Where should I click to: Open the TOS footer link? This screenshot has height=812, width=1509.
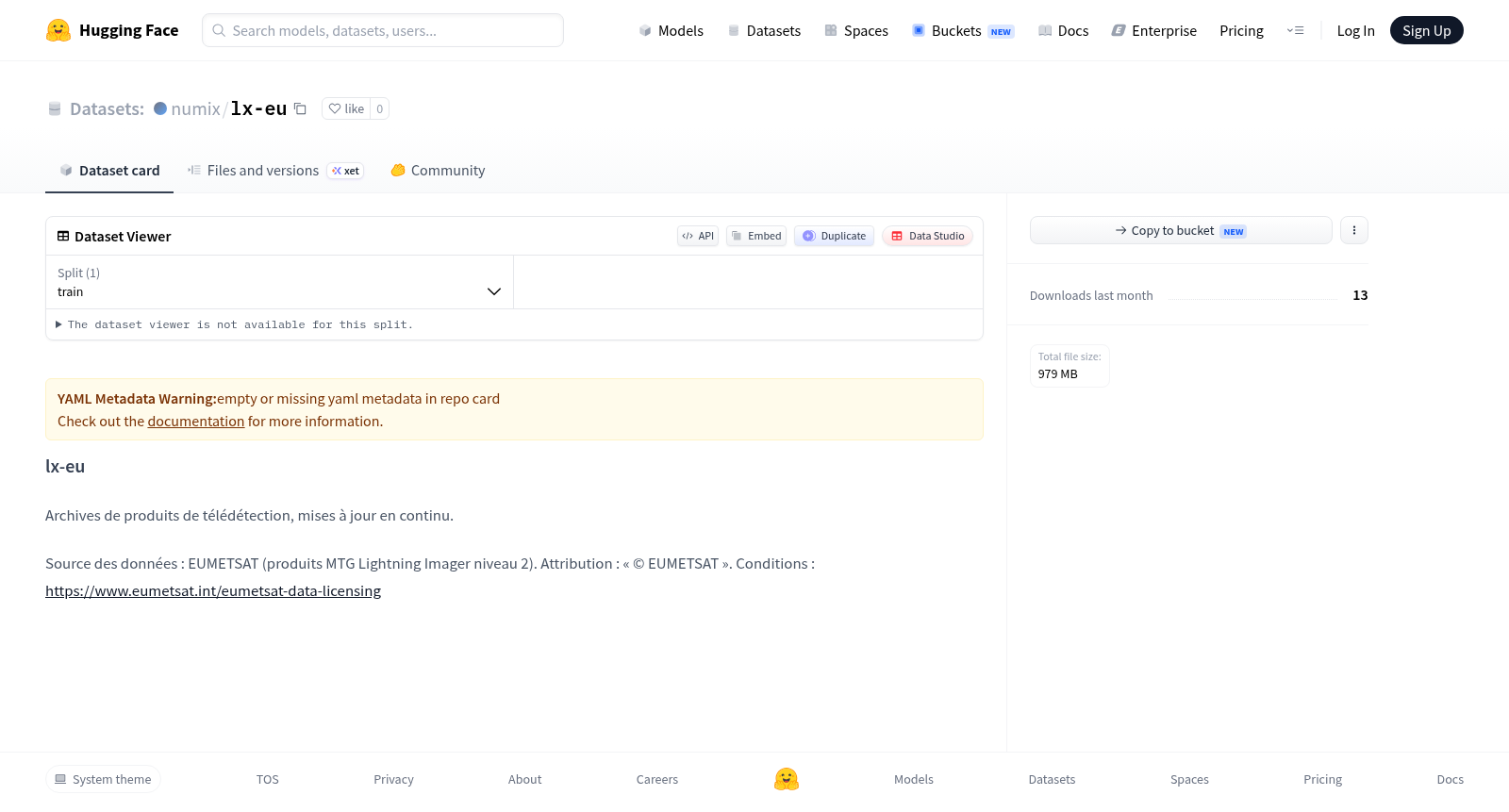pyautogui.click(x=268, y=779)
